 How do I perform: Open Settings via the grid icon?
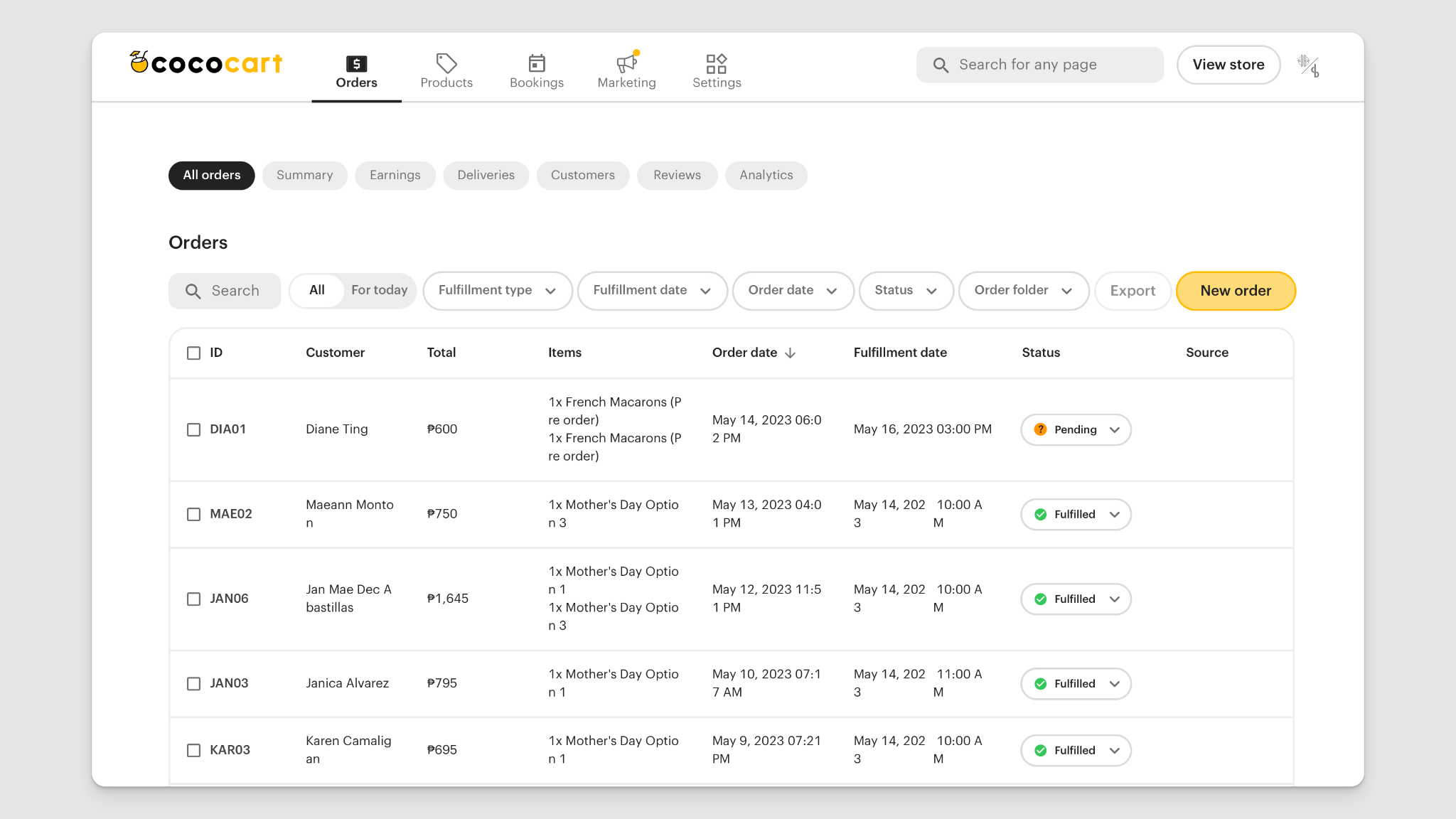tap(717, 63)
